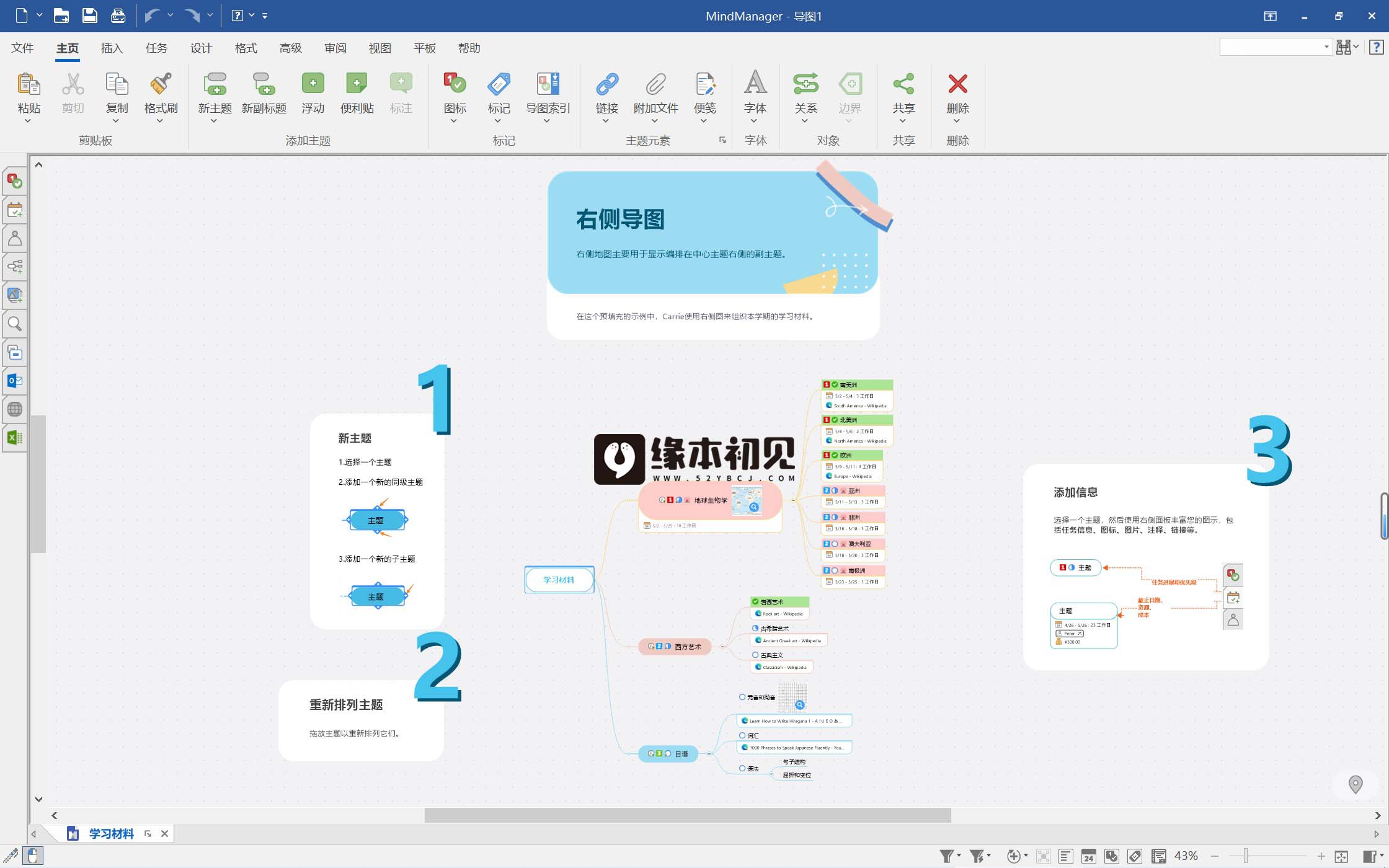Image resolution: width=1389 pixels, height=868 pixels.
Task: Expand the 图标 dropdown arrow
Action: click(x=454, y=121)
